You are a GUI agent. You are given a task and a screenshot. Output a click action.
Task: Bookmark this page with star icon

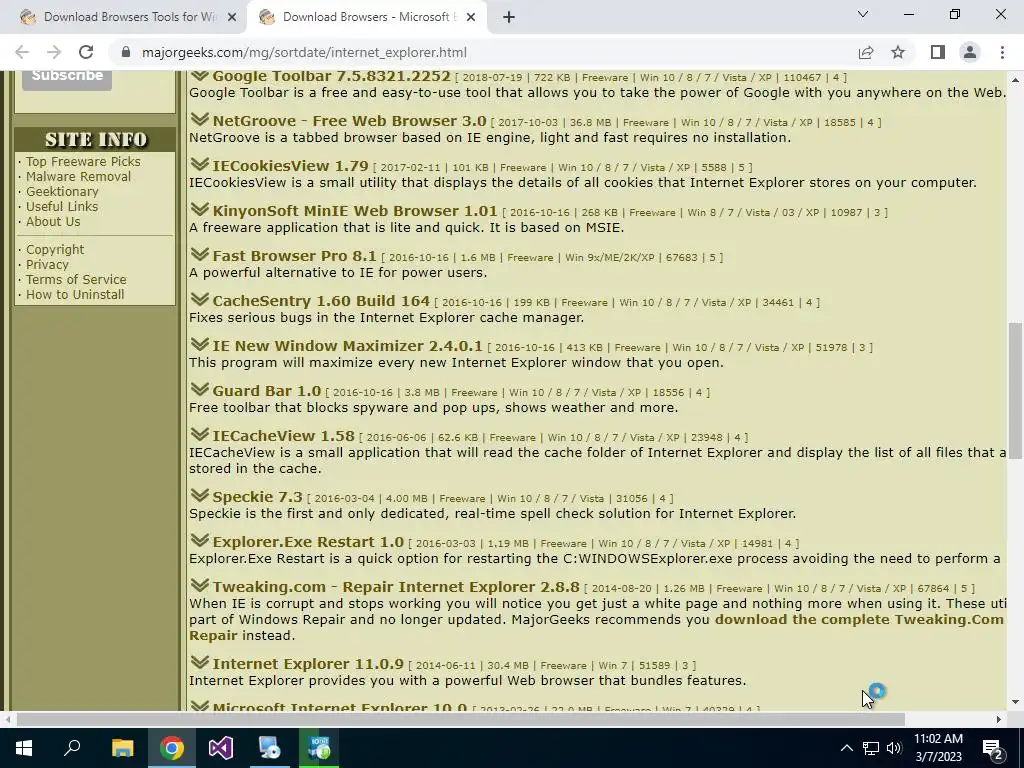coord(898,52)
